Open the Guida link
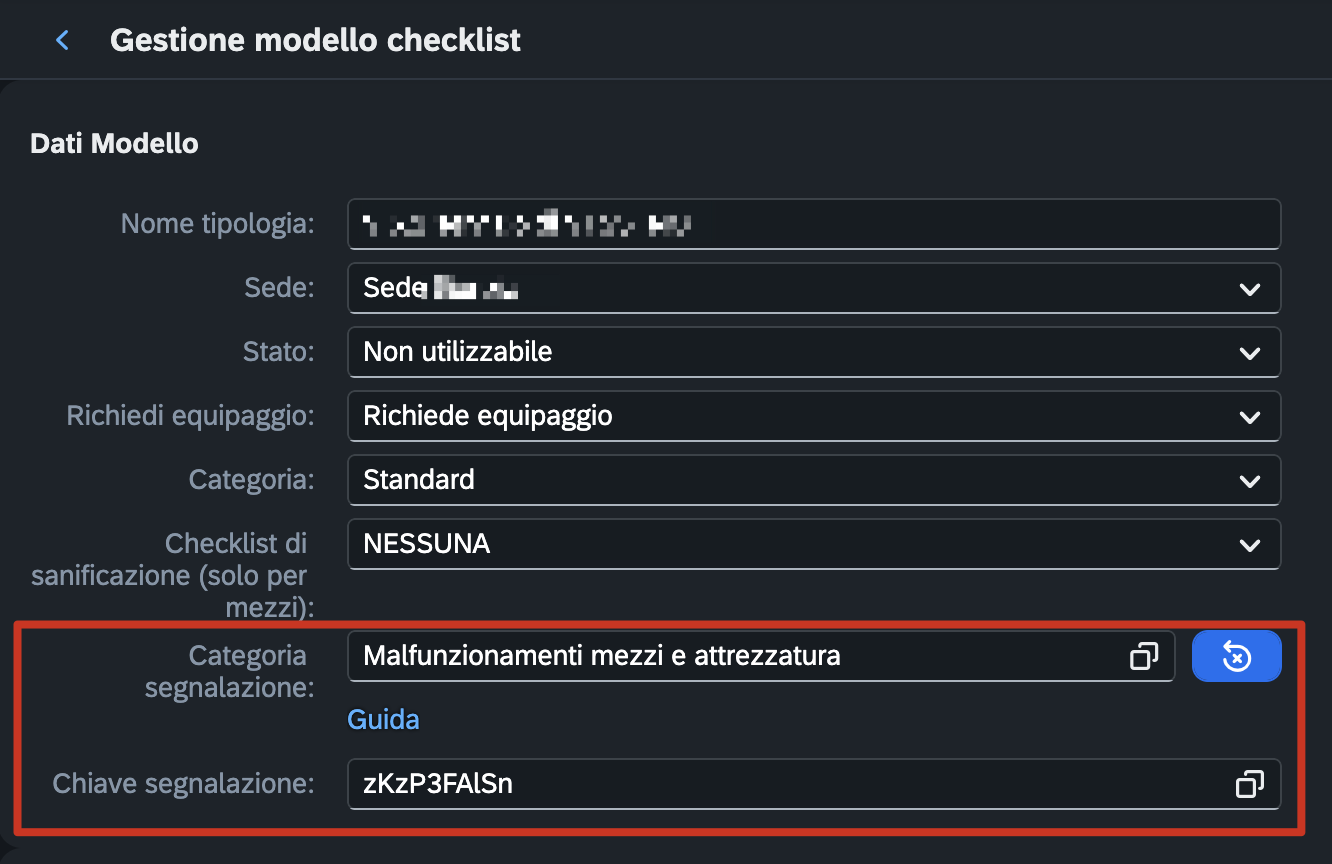The width and height of the screenshot is (1332, 864). tap(383, 719)
